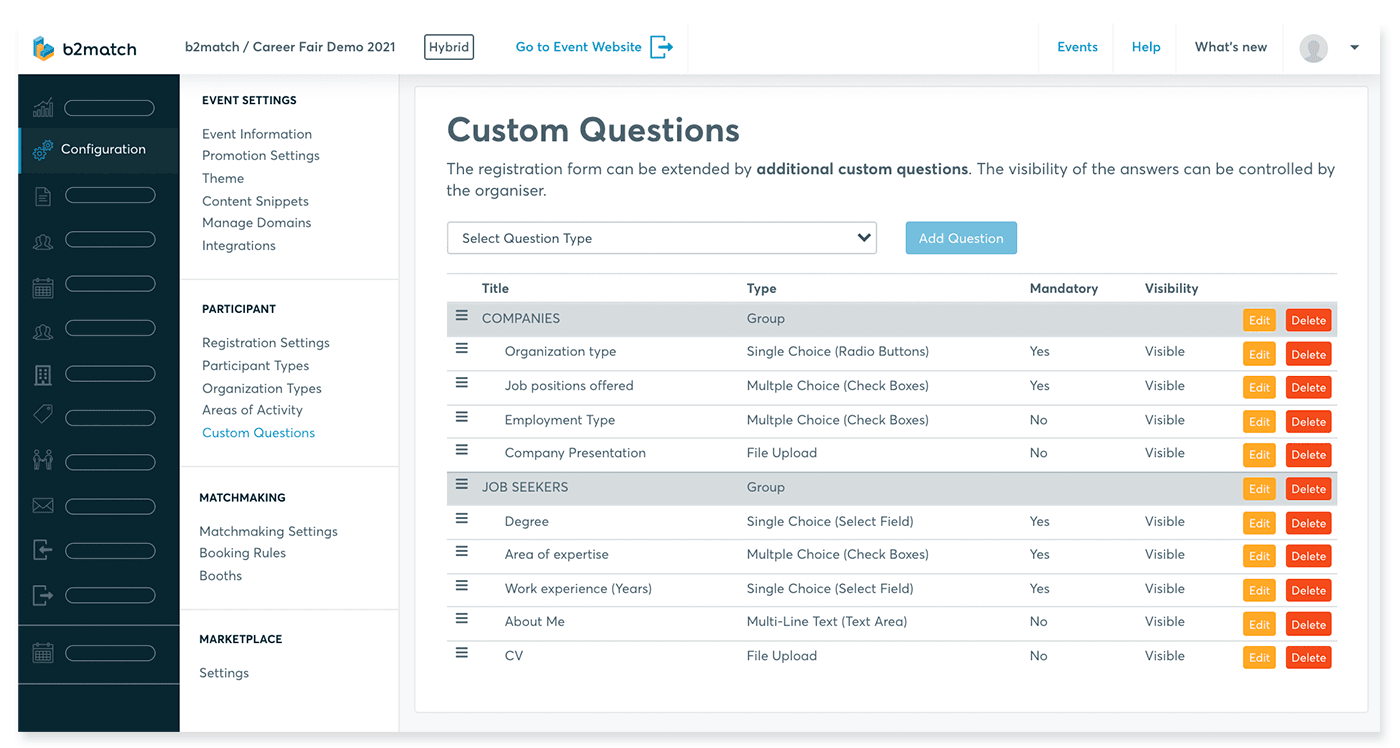The width and height of the screenshot is (1400, 748).
Task: Open the analytics chart icon in sidebar
Action: [43, 108]
